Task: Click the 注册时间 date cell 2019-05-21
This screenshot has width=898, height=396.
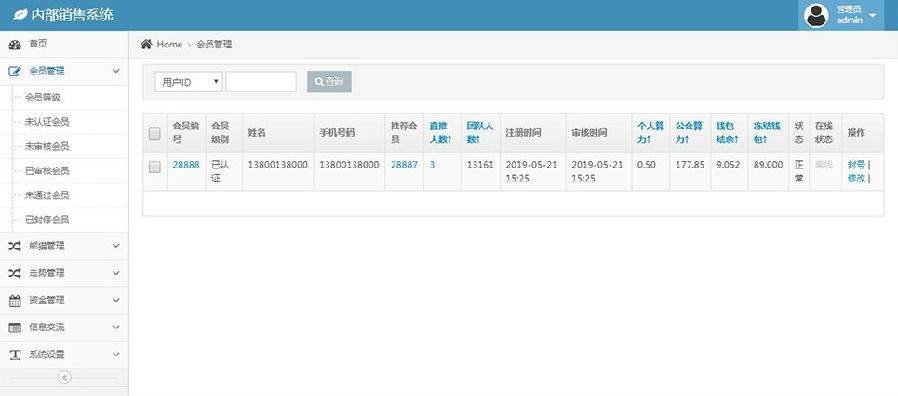Action: [532, 171]
